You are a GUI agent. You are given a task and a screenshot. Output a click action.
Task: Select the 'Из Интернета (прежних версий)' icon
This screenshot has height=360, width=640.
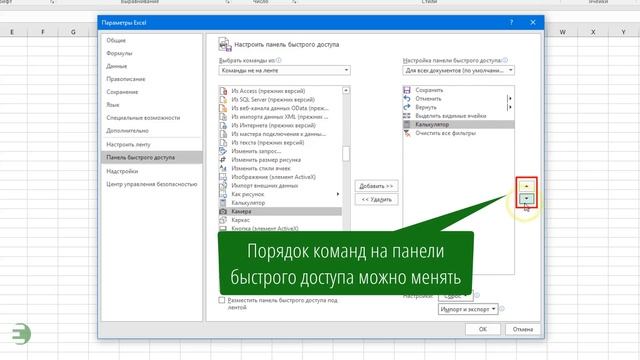(x=223, y=125)
